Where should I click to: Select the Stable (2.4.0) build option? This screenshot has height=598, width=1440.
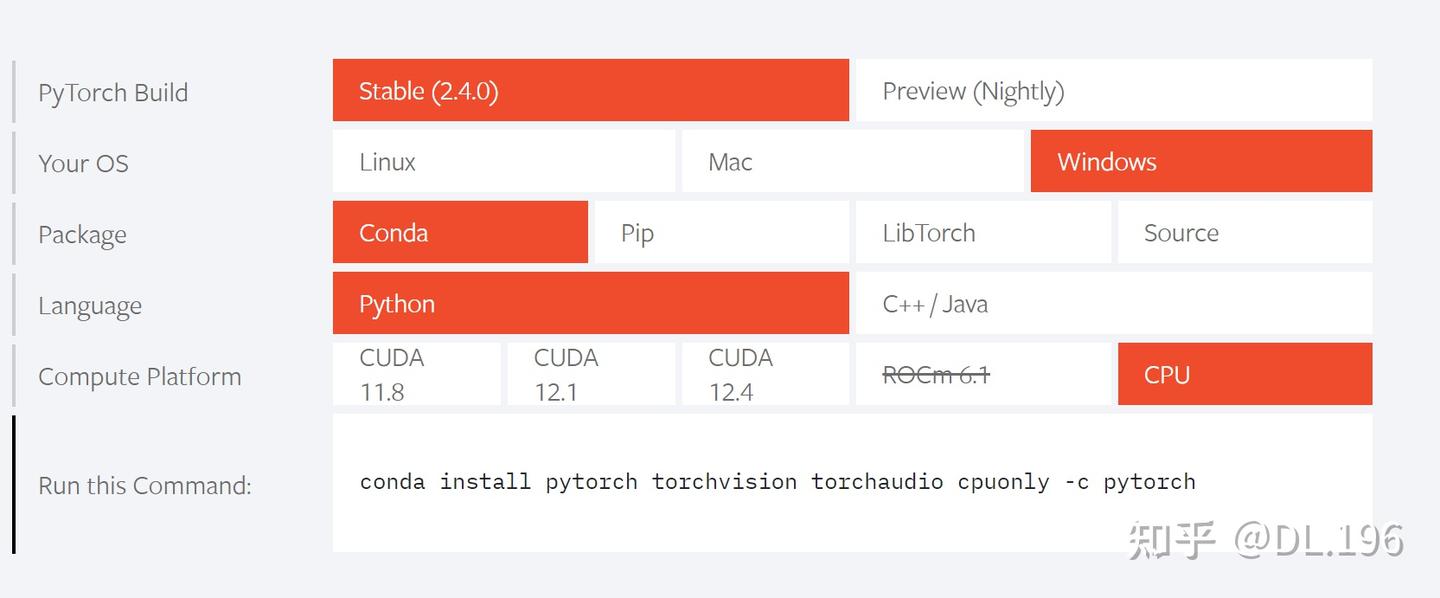(x=590, y=91)
